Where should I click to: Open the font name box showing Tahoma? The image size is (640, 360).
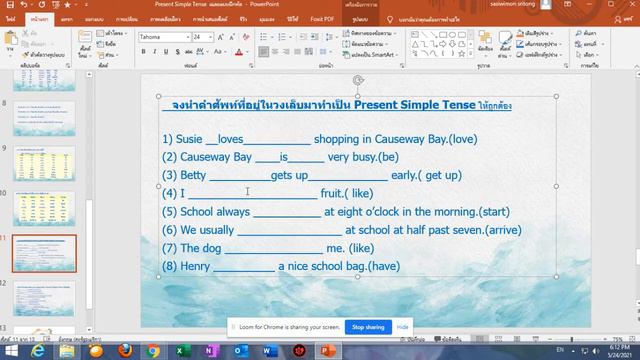(164, 37)
